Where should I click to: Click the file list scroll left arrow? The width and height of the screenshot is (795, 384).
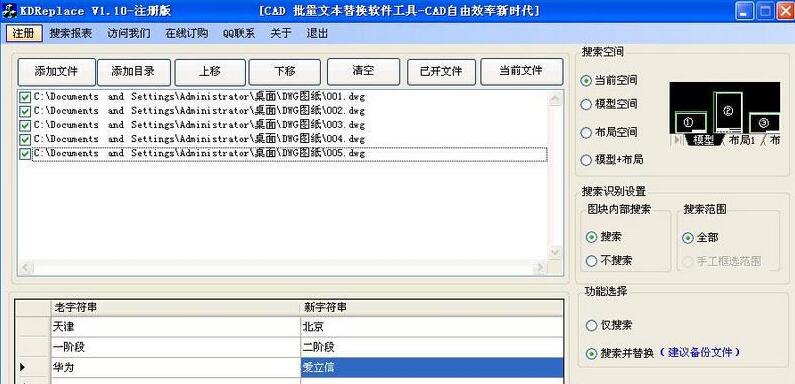[x=25, y=268]
